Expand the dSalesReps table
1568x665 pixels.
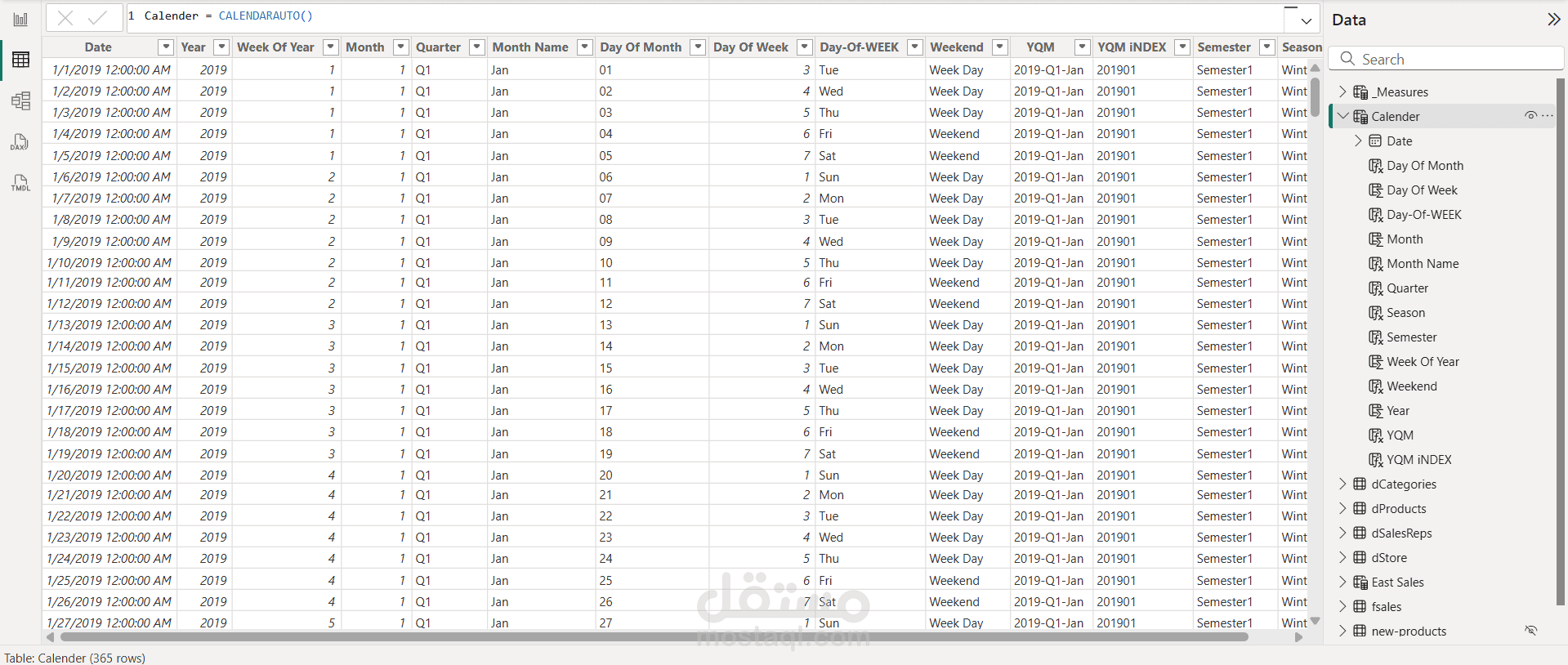[1342, 533]
